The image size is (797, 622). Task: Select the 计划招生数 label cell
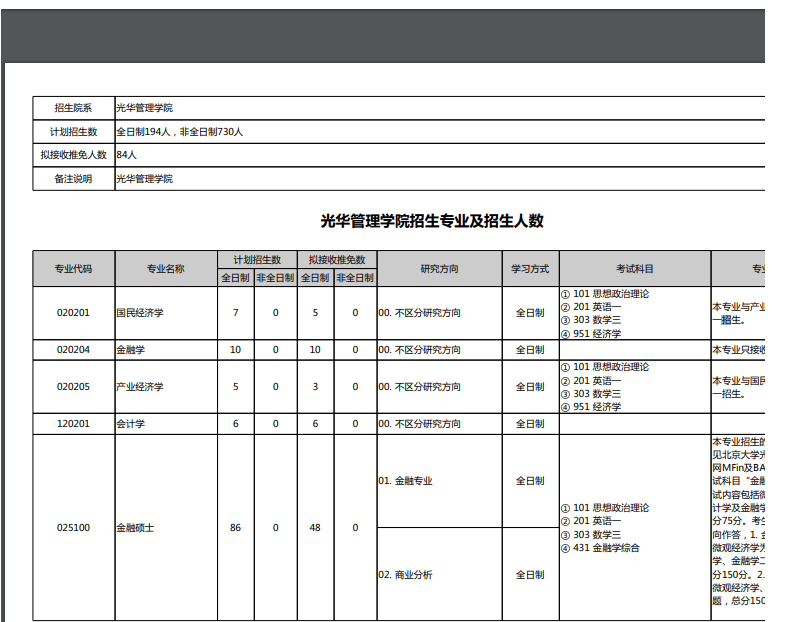point(74,132)
